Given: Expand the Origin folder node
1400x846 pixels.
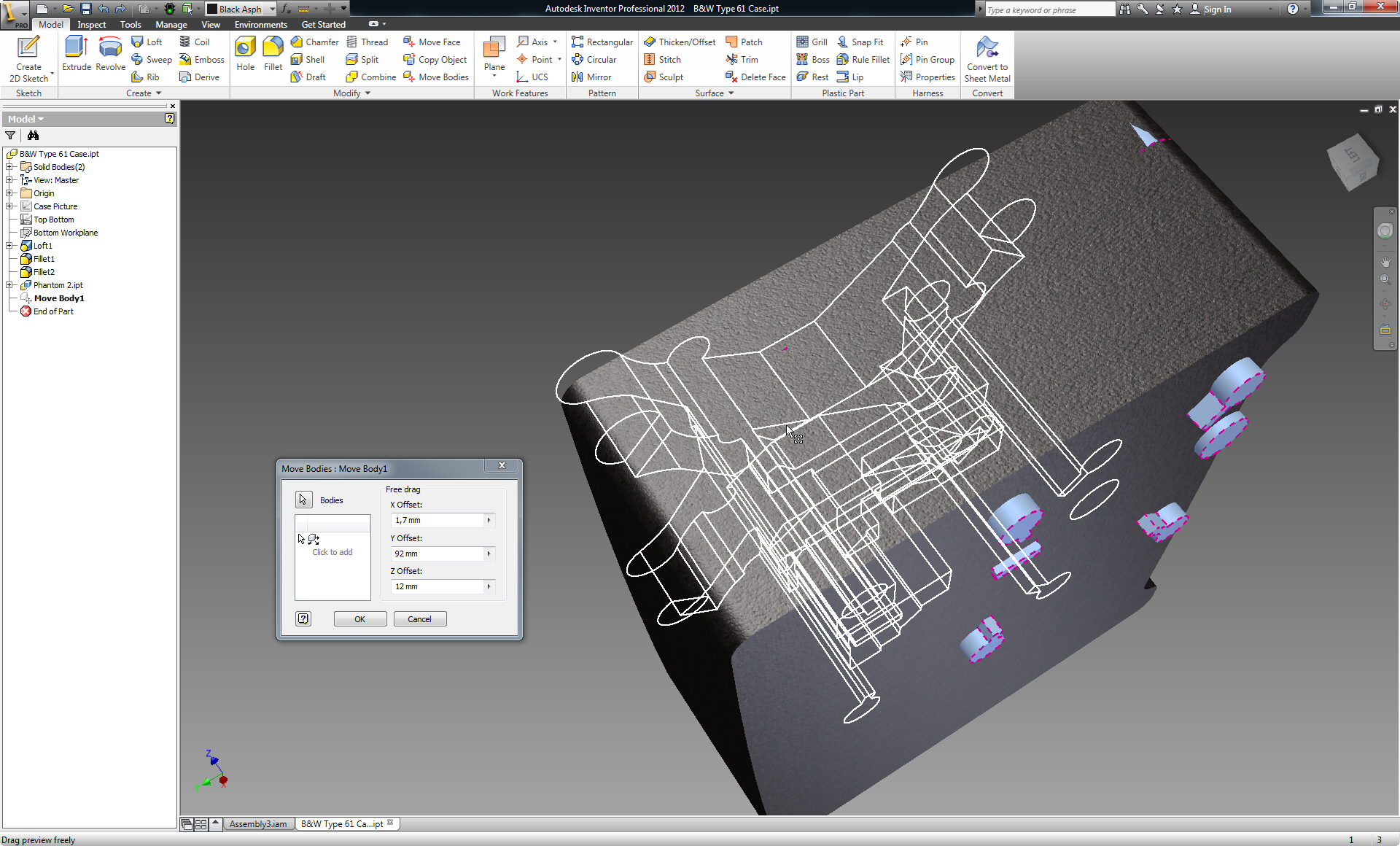Looking at the screenshot, I should [x=9, y=193].
